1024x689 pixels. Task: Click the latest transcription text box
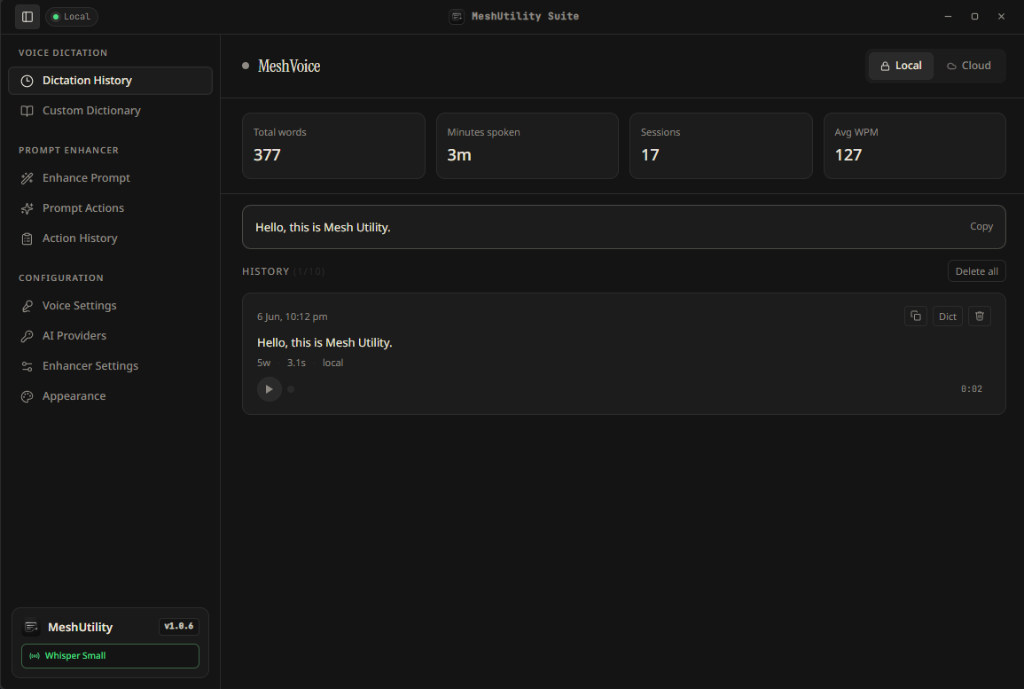point(624,227)
